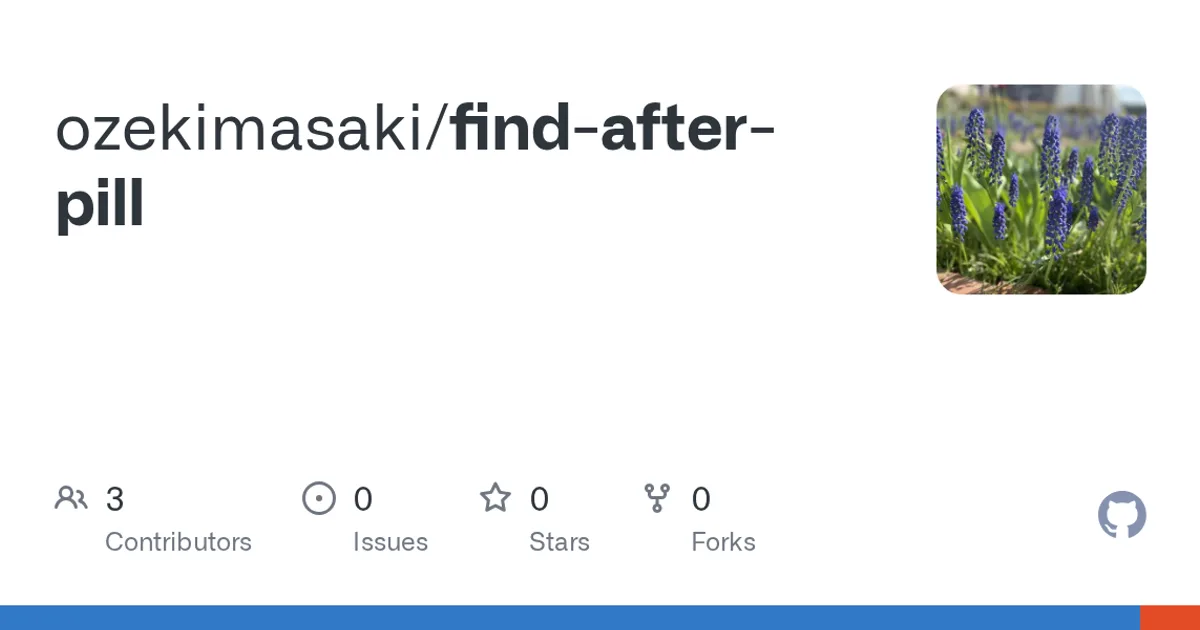Open the bold find-after- repository name
1200x630 pixels.
613,131
